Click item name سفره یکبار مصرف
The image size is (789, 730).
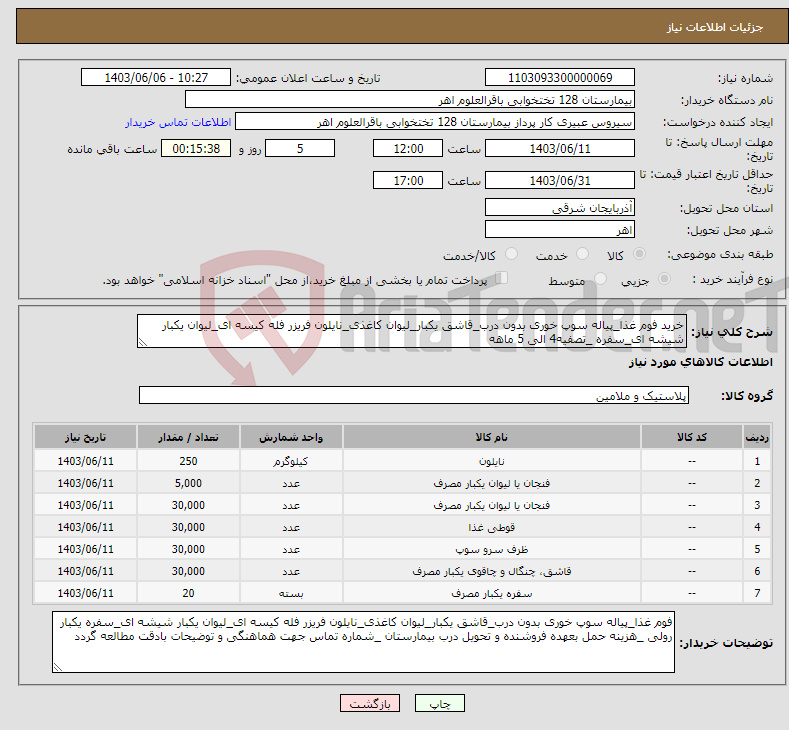(x=492, y=594)
